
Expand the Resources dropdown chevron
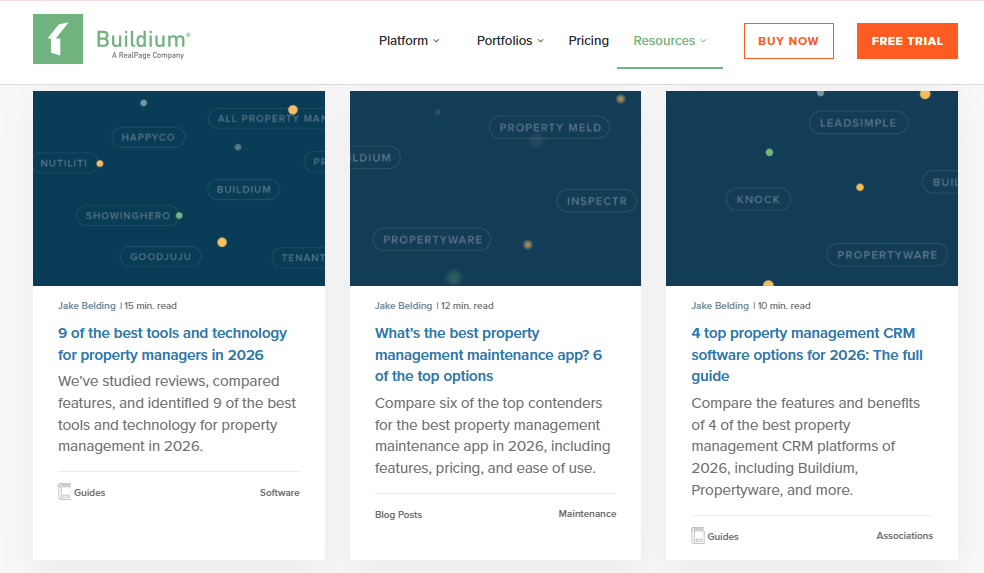pyautogui.click(x=703, y=41)
